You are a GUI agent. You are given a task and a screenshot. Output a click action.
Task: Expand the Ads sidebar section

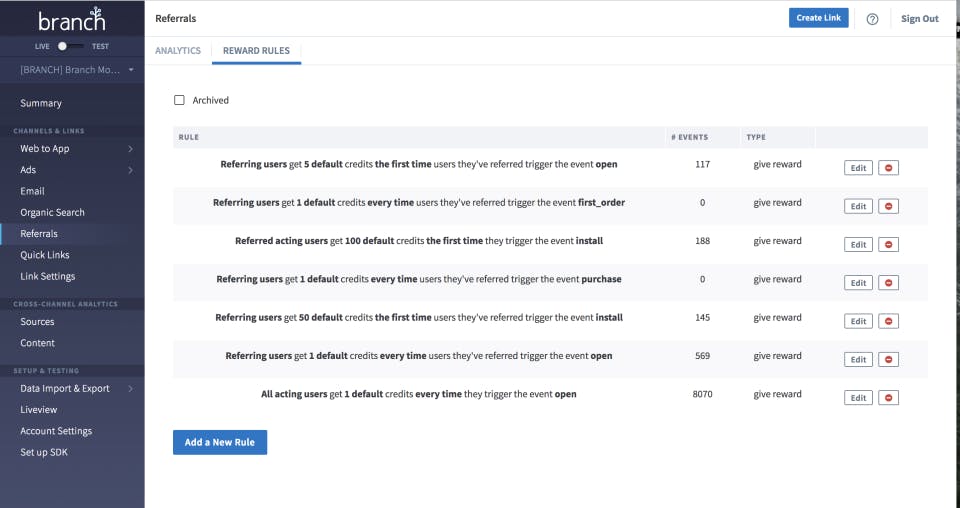coord(130,170)
